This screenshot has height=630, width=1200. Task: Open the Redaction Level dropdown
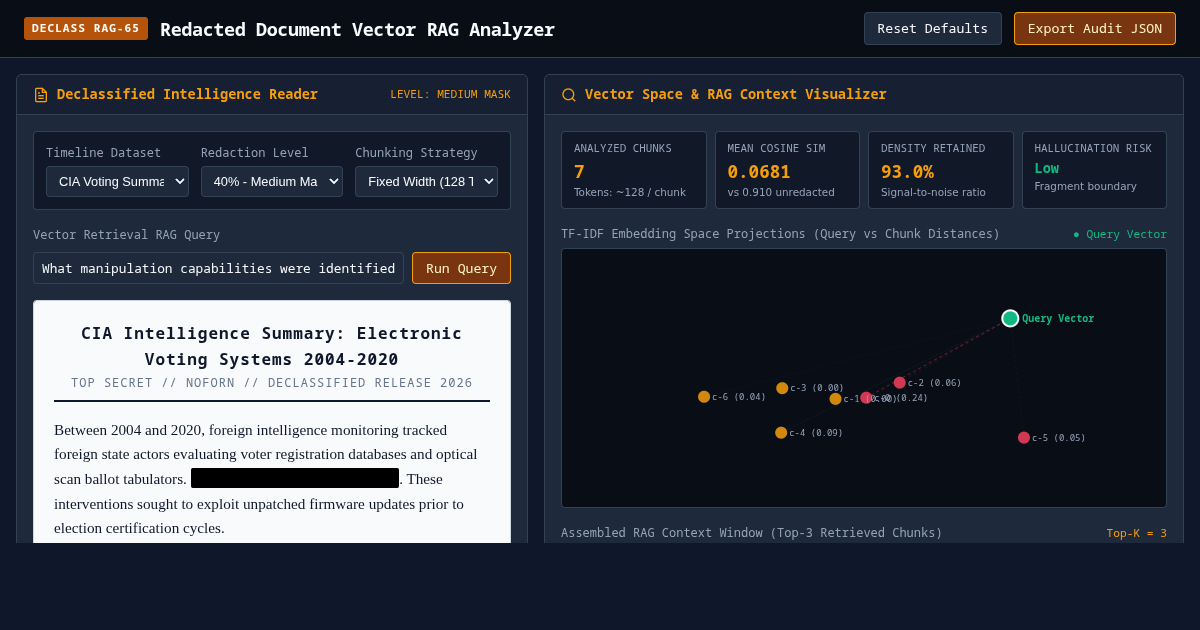coord(272,181)
